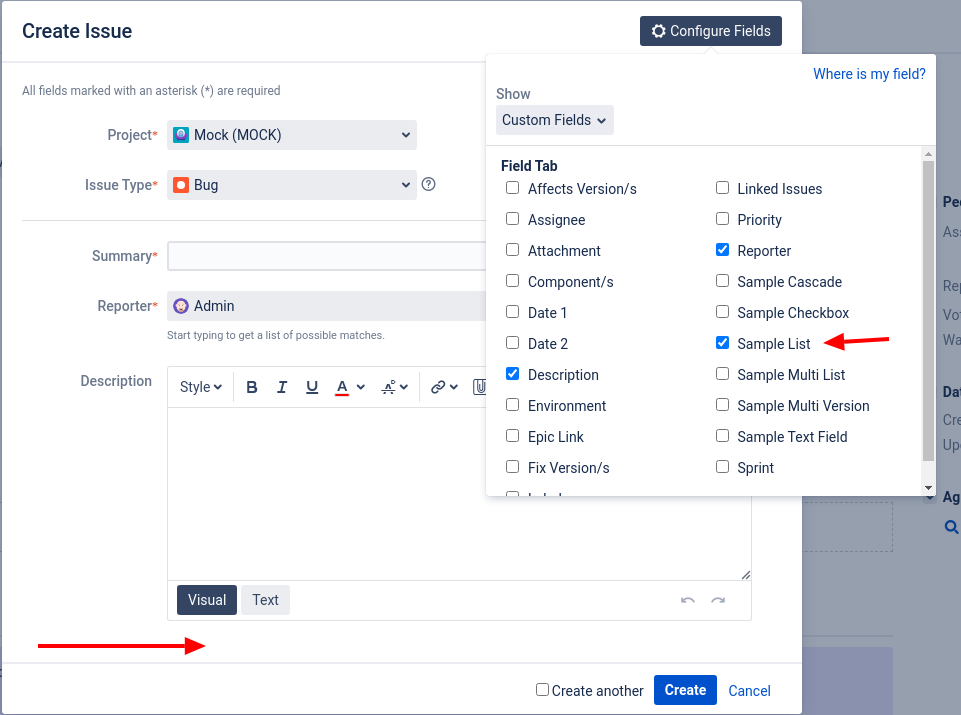This screenshot has height=715, width=961.
Task: Click the magnifier icon in background page
Action: (951, 527)
